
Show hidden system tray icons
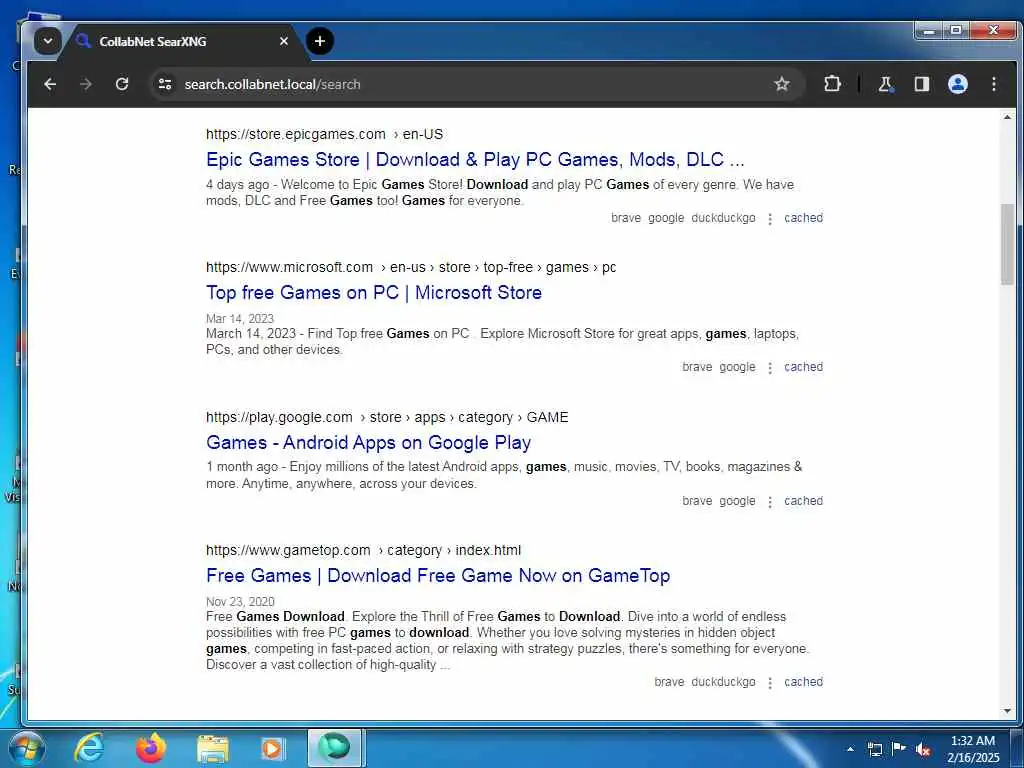(x=850, y=749)
